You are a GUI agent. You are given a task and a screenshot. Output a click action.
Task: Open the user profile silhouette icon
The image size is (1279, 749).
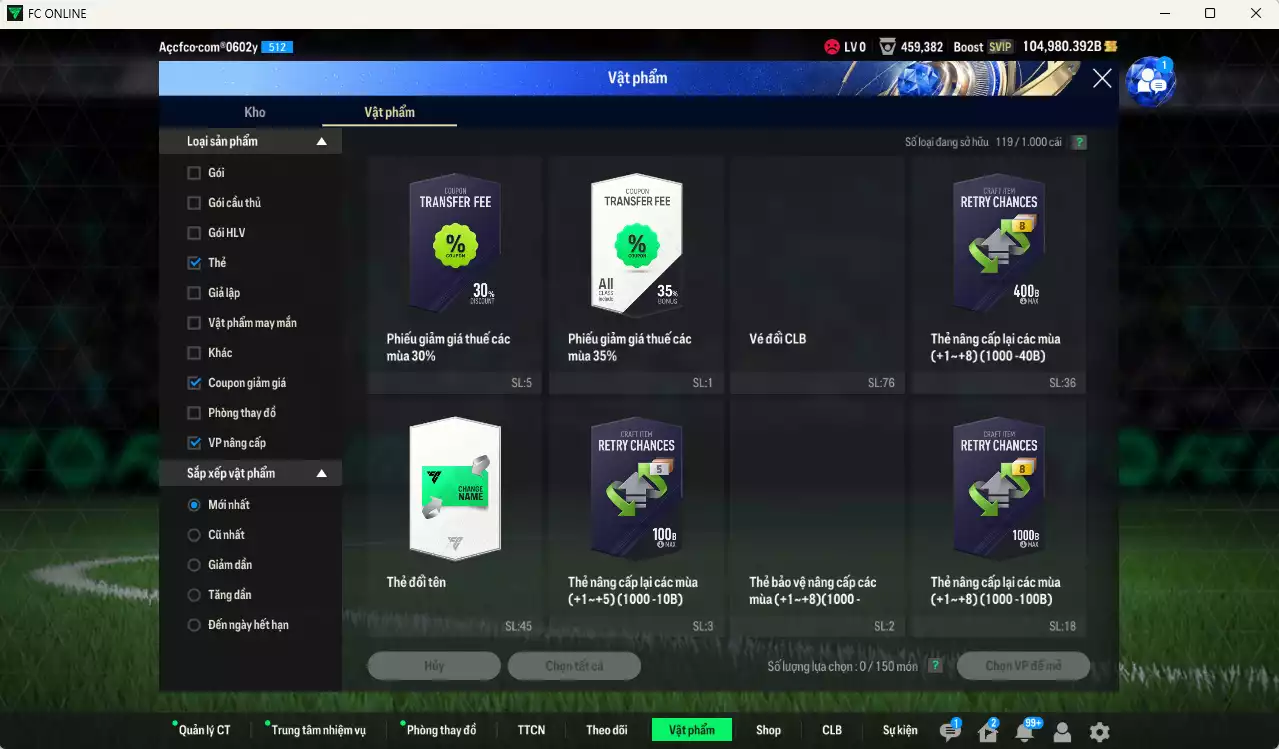coord(1062,732)
